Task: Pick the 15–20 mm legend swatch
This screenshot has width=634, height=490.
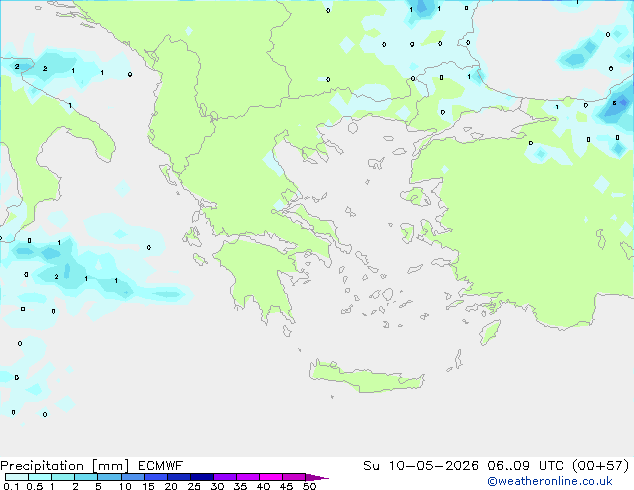Action: pos(155,477)
